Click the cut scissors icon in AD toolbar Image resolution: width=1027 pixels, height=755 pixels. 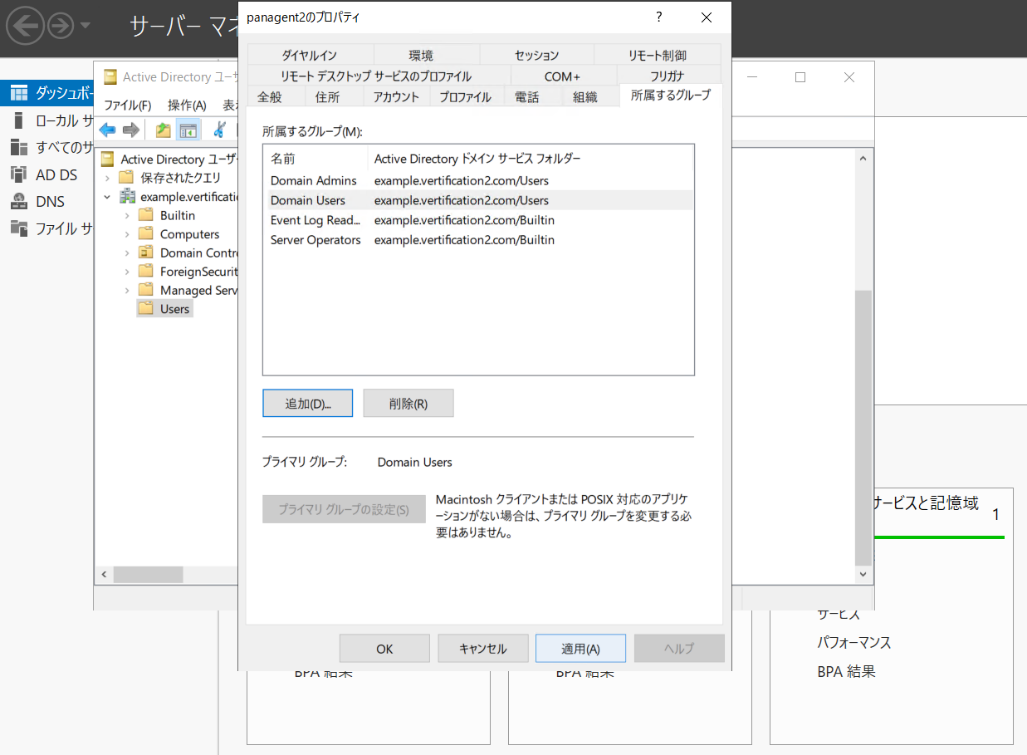click(220, 130)
